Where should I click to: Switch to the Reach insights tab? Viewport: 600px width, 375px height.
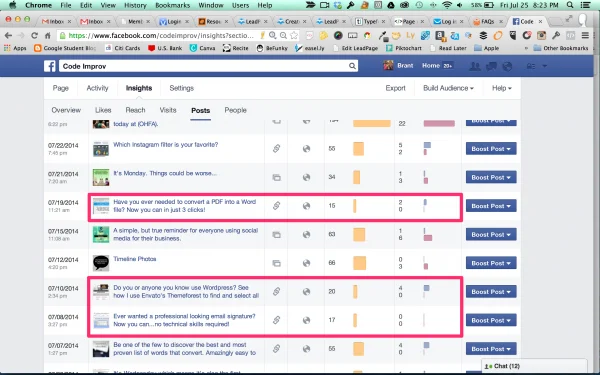click(x=135, y=110)
